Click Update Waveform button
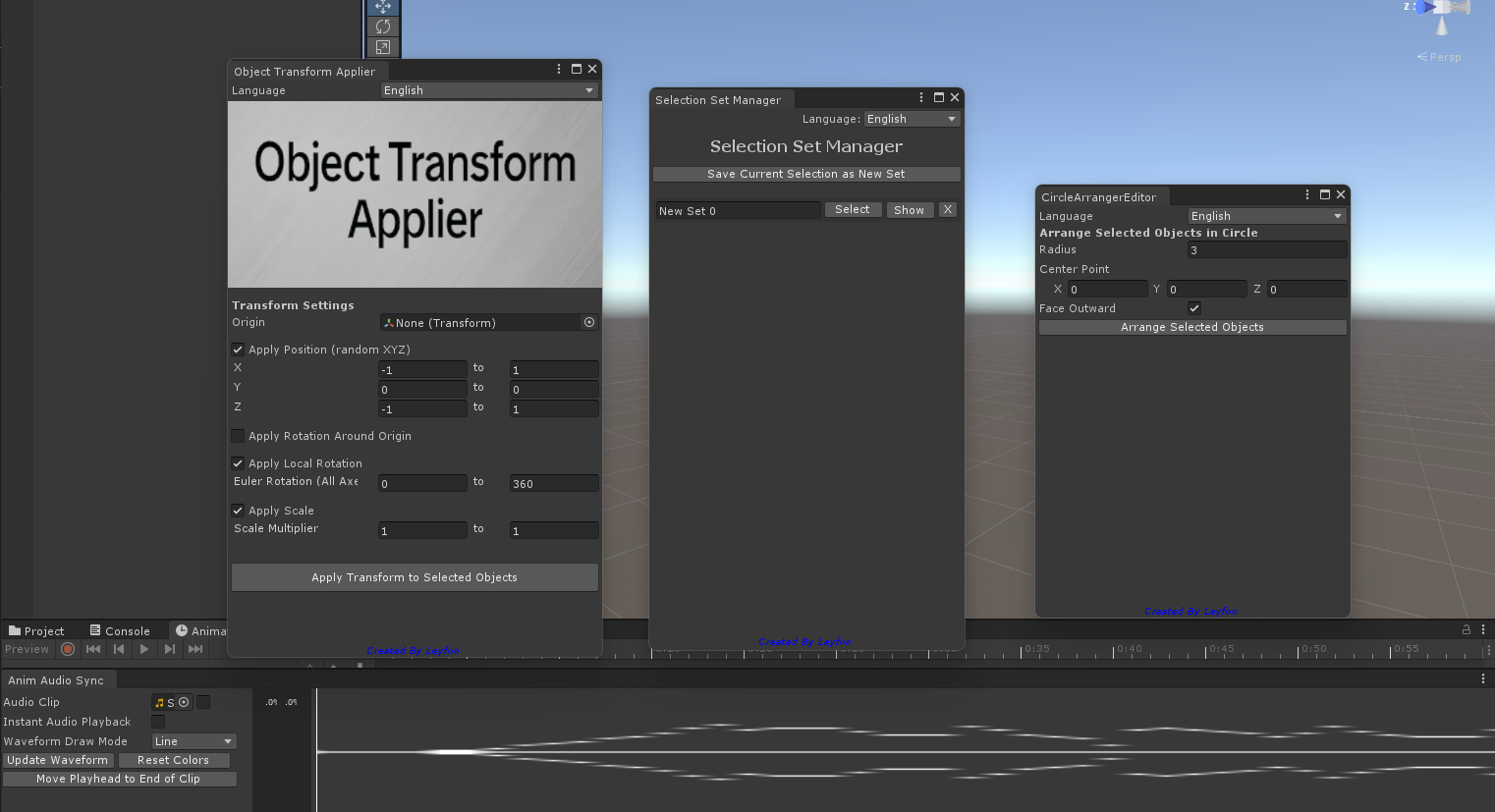This screenshot has width=1495, height=812. [58, 760]
